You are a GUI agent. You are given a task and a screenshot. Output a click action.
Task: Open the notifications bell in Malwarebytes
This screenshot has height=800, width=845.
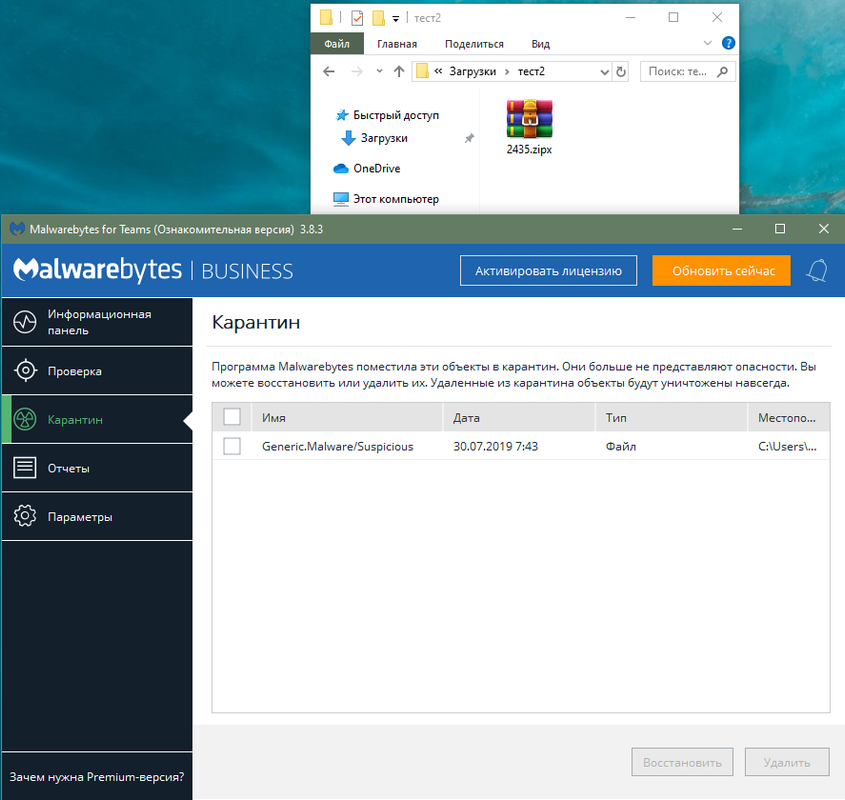click(817, 270)
